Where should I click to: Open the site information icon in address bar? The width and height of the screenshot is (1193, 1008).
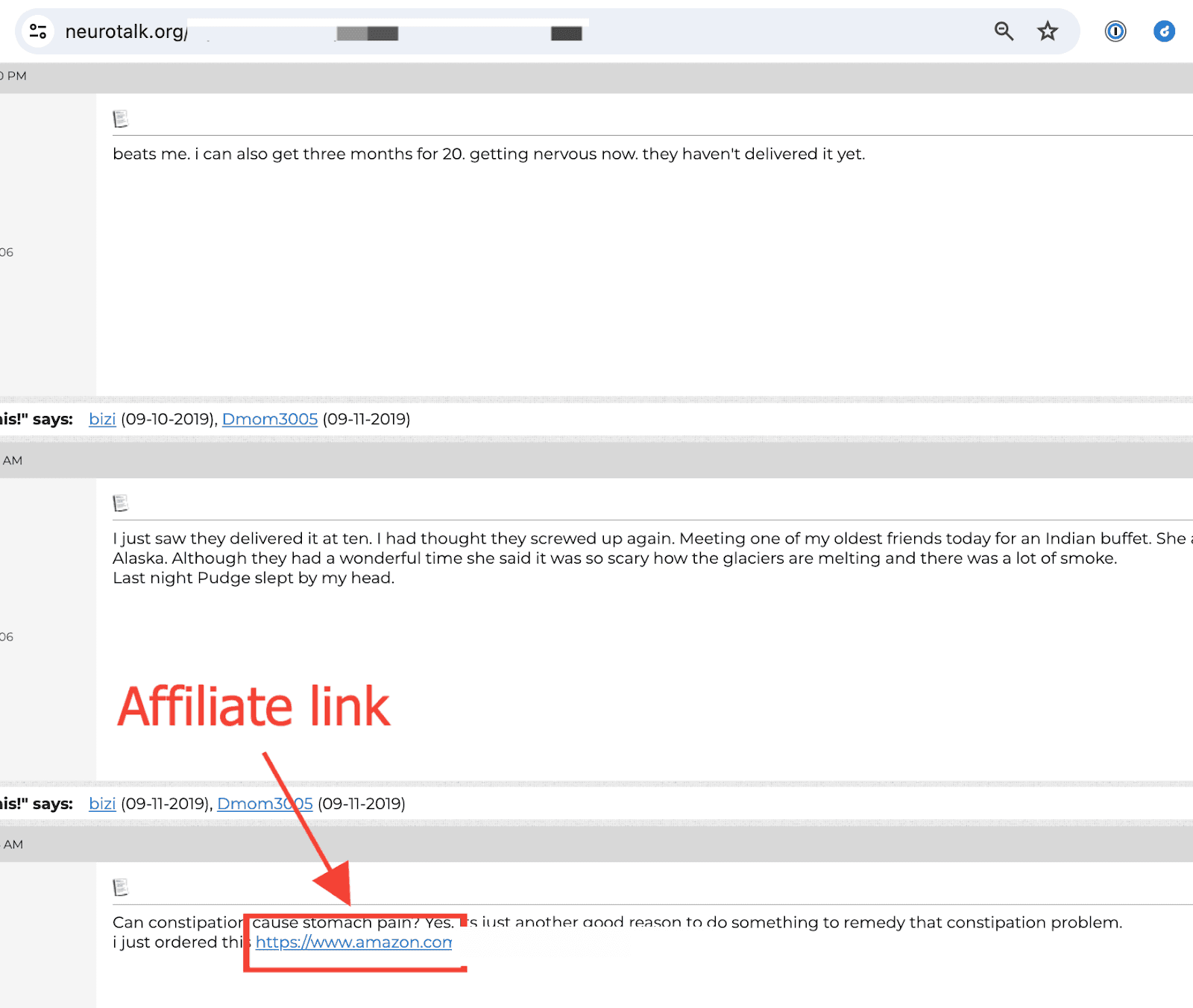(38, 31)
